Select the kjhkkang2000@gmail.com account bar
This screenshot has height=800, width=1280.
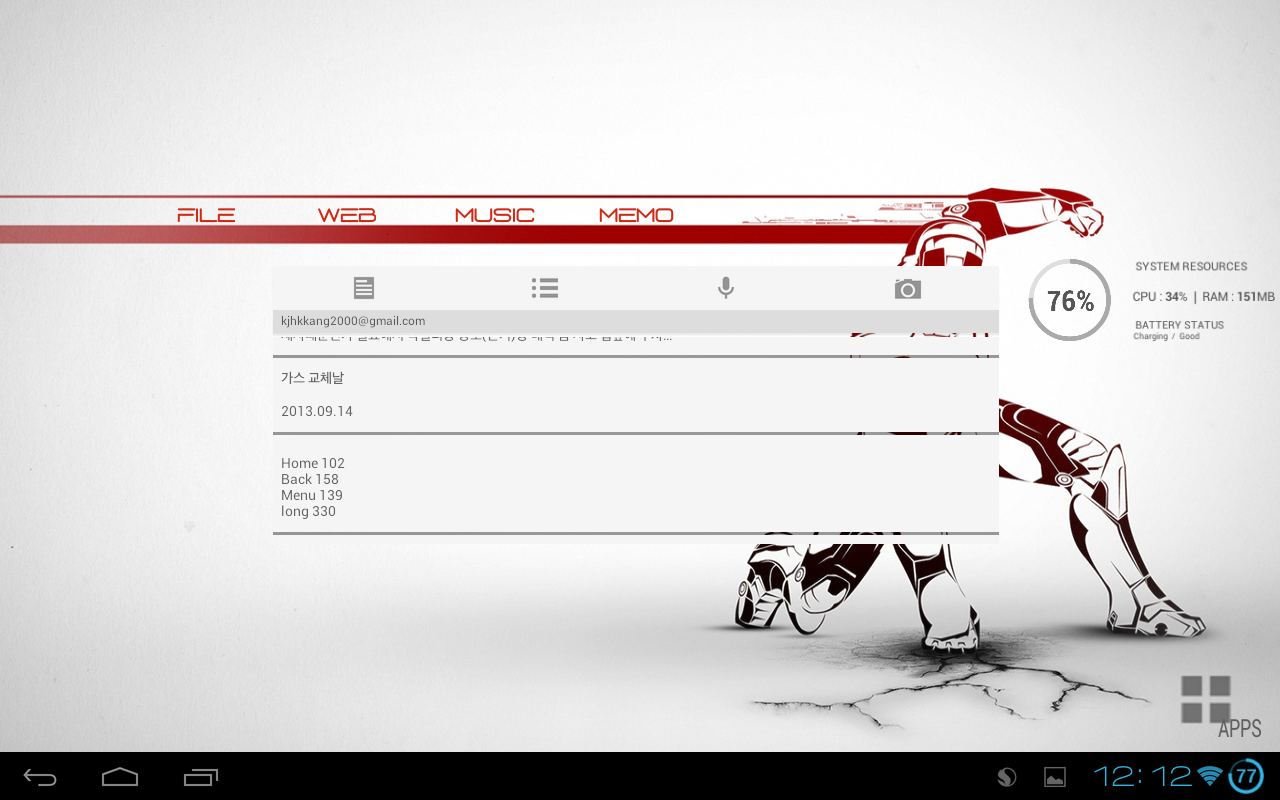pyautogui.click(x=636, y=321)
